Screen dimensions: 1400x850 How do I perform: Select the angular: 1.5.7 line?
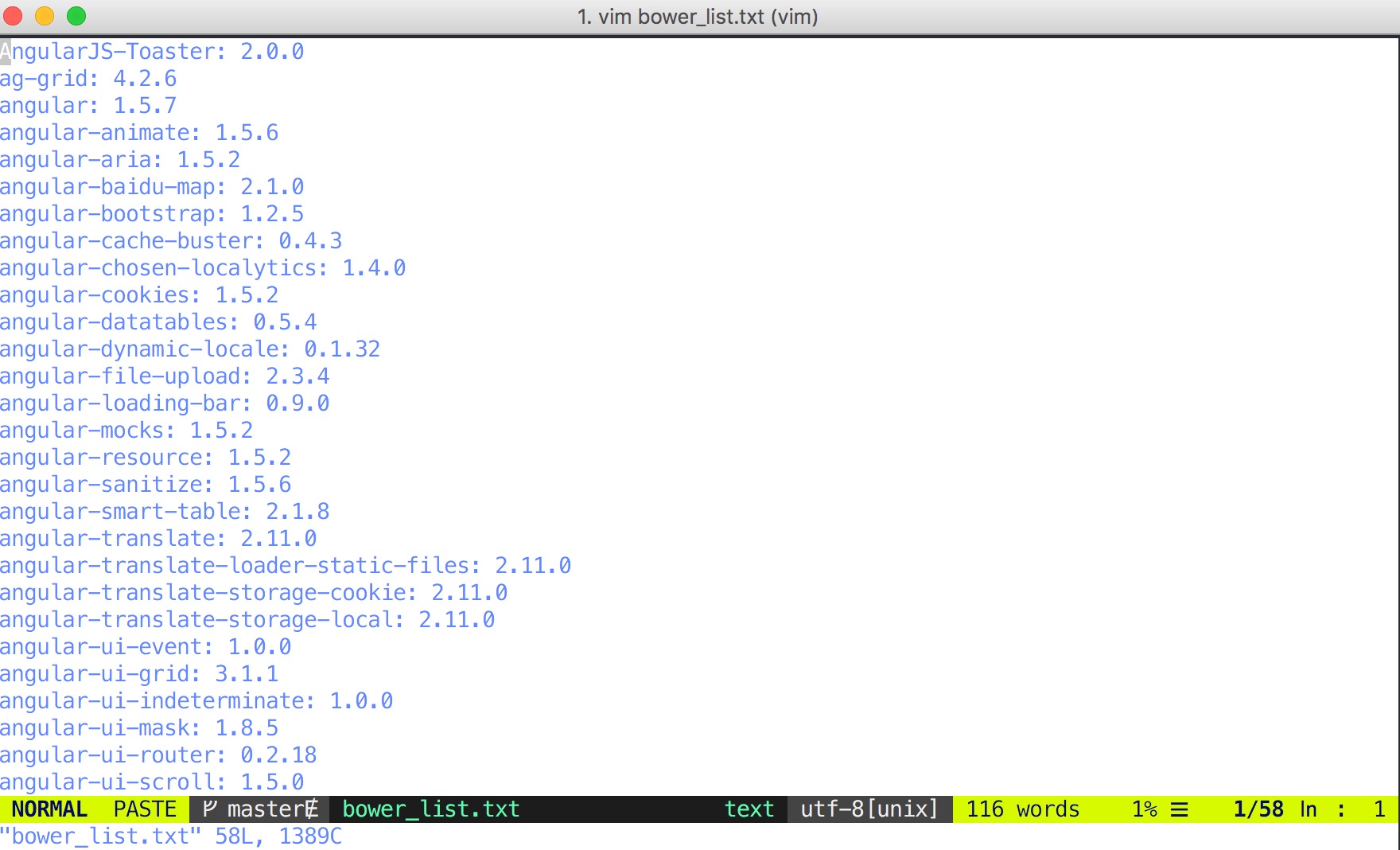(x=88, y=105)
